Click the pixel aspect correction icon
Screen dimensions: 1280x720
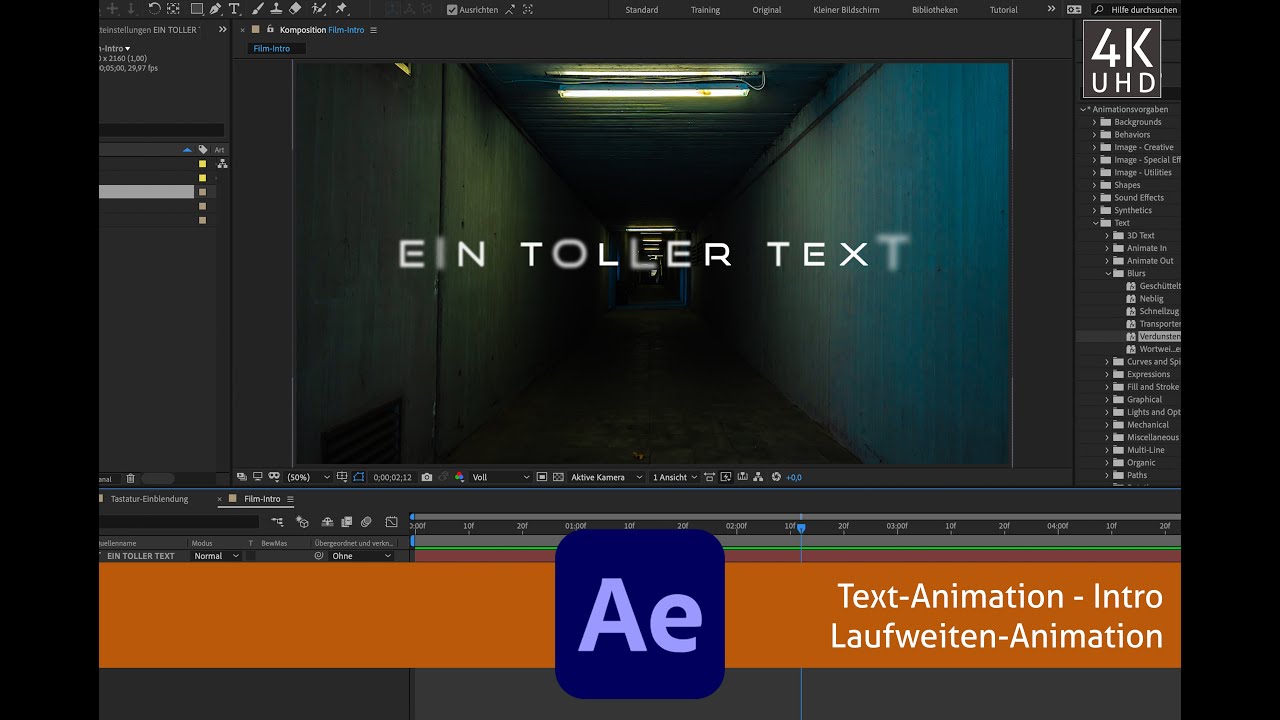(710, 477)
